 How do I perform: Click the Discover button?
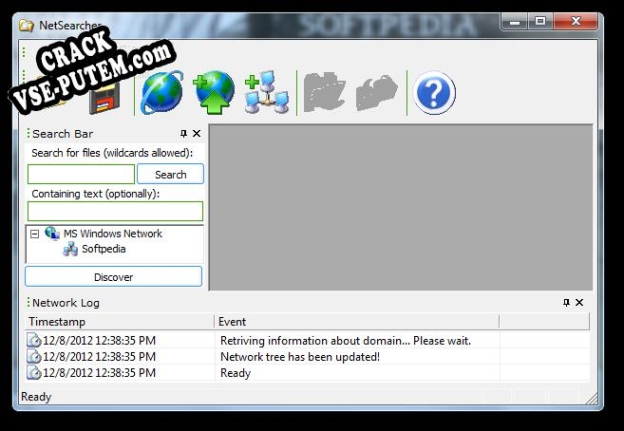[113, 277]
